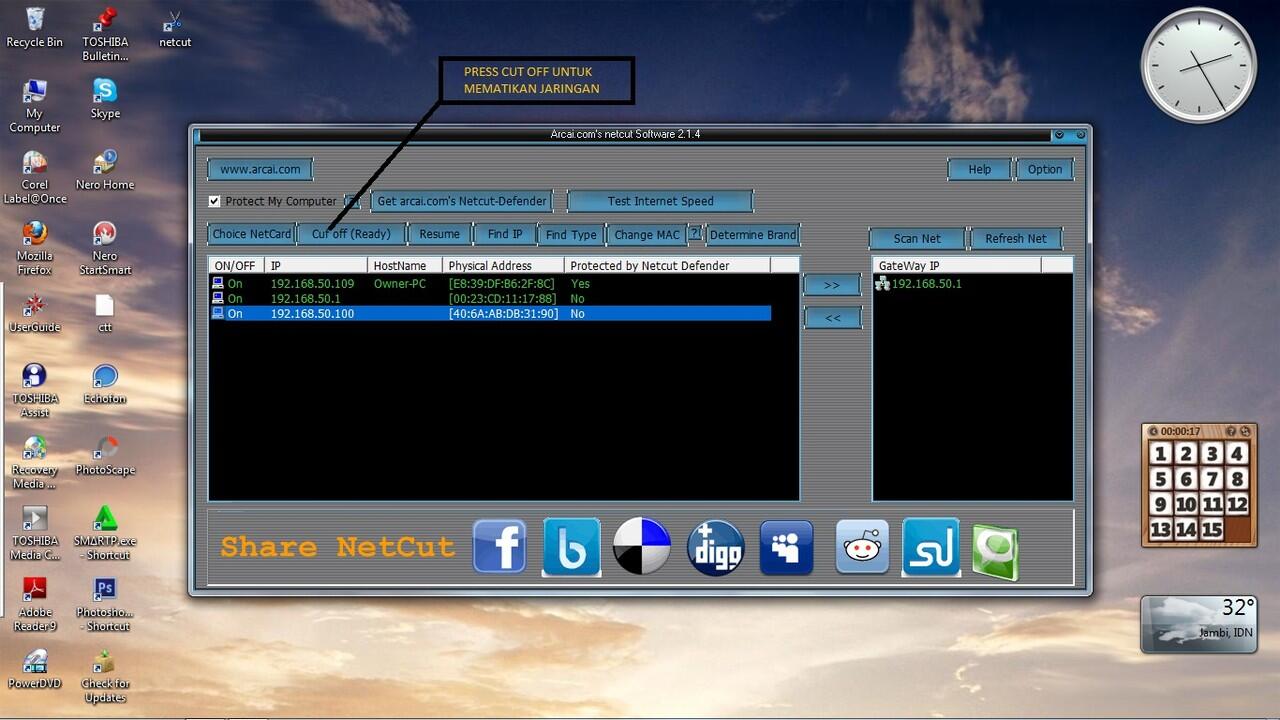Open the Photoshop shortcut icon

(105, 603)
